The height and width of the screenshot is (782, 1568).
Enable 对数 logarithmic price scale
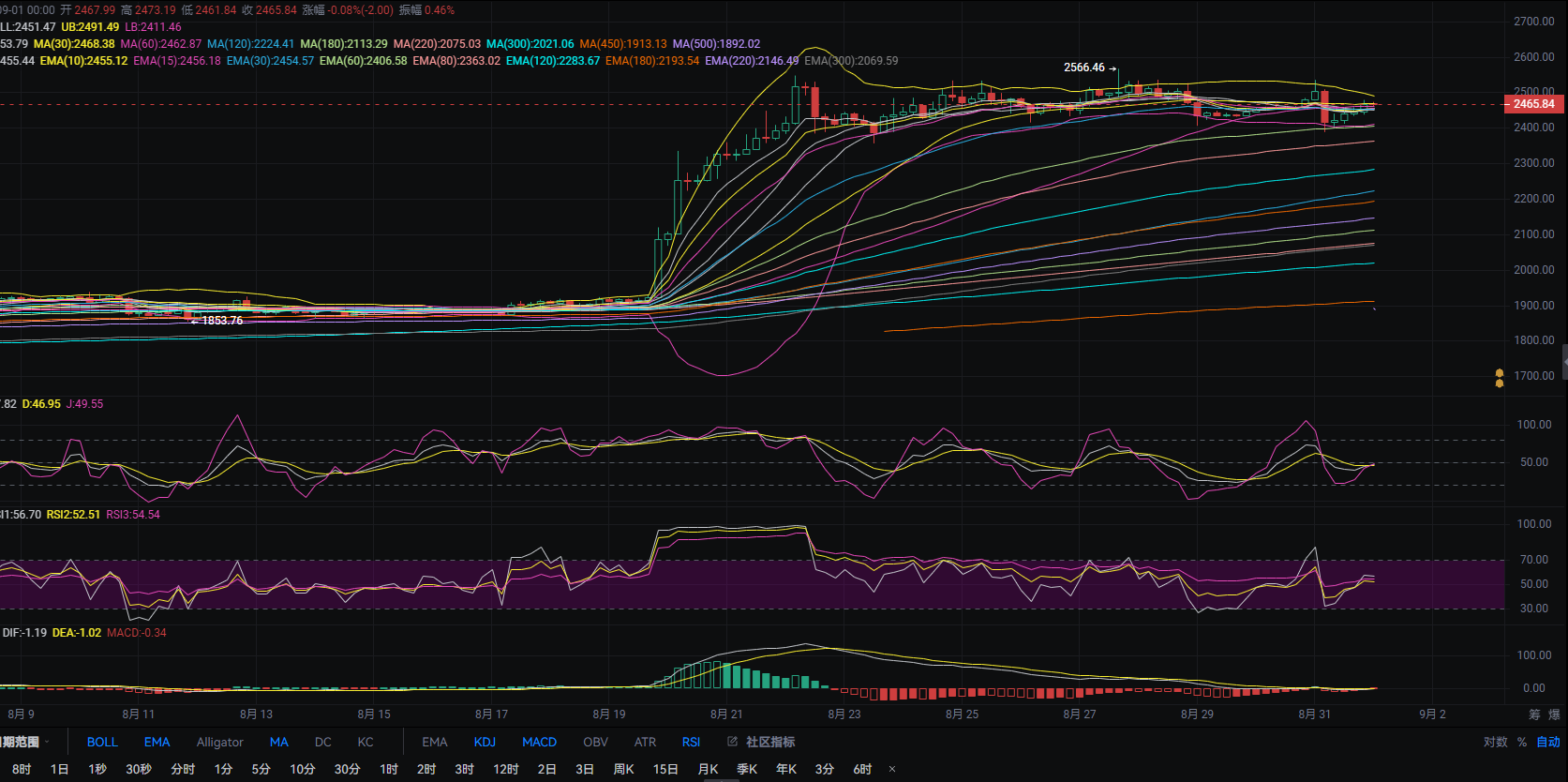[x=1495, y=742]
